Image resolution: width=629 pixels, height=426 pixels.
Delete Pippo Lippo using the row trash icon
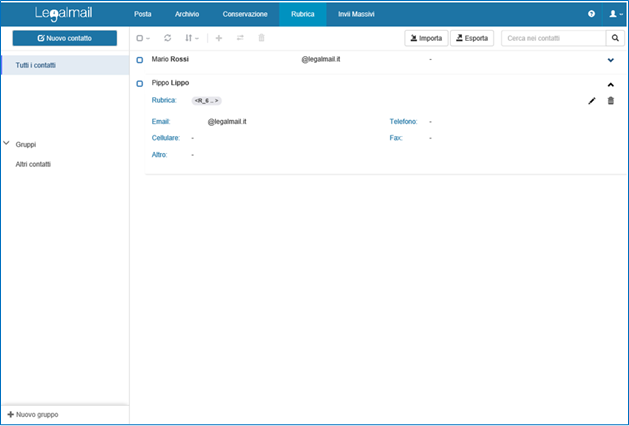click(x=611, y=101)
